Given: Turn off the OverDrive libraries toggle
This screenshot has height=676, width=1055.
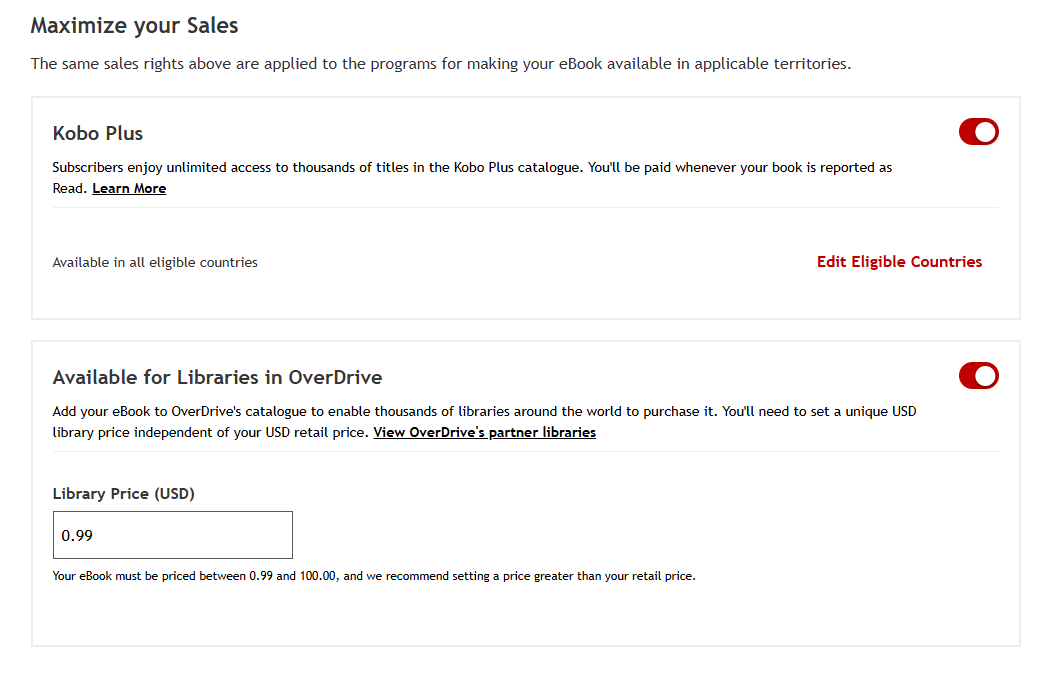Looking at the screenshot, I should pos(978,376).
